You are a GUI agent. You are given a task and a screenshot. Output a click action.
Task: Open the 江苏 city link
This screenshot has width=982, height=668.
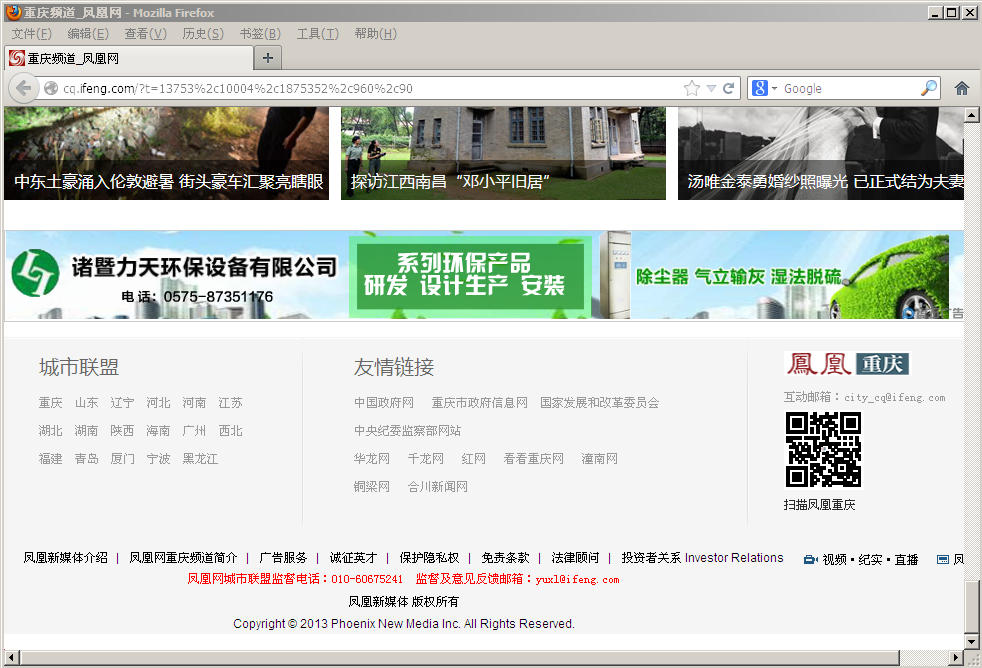pos(230,403)
